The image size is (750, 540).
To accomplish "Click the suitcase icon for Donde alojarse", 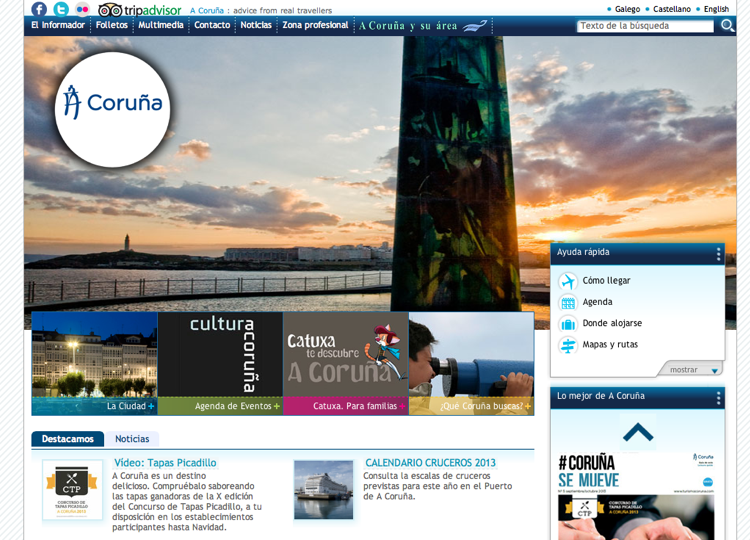I will pos(568,324).
